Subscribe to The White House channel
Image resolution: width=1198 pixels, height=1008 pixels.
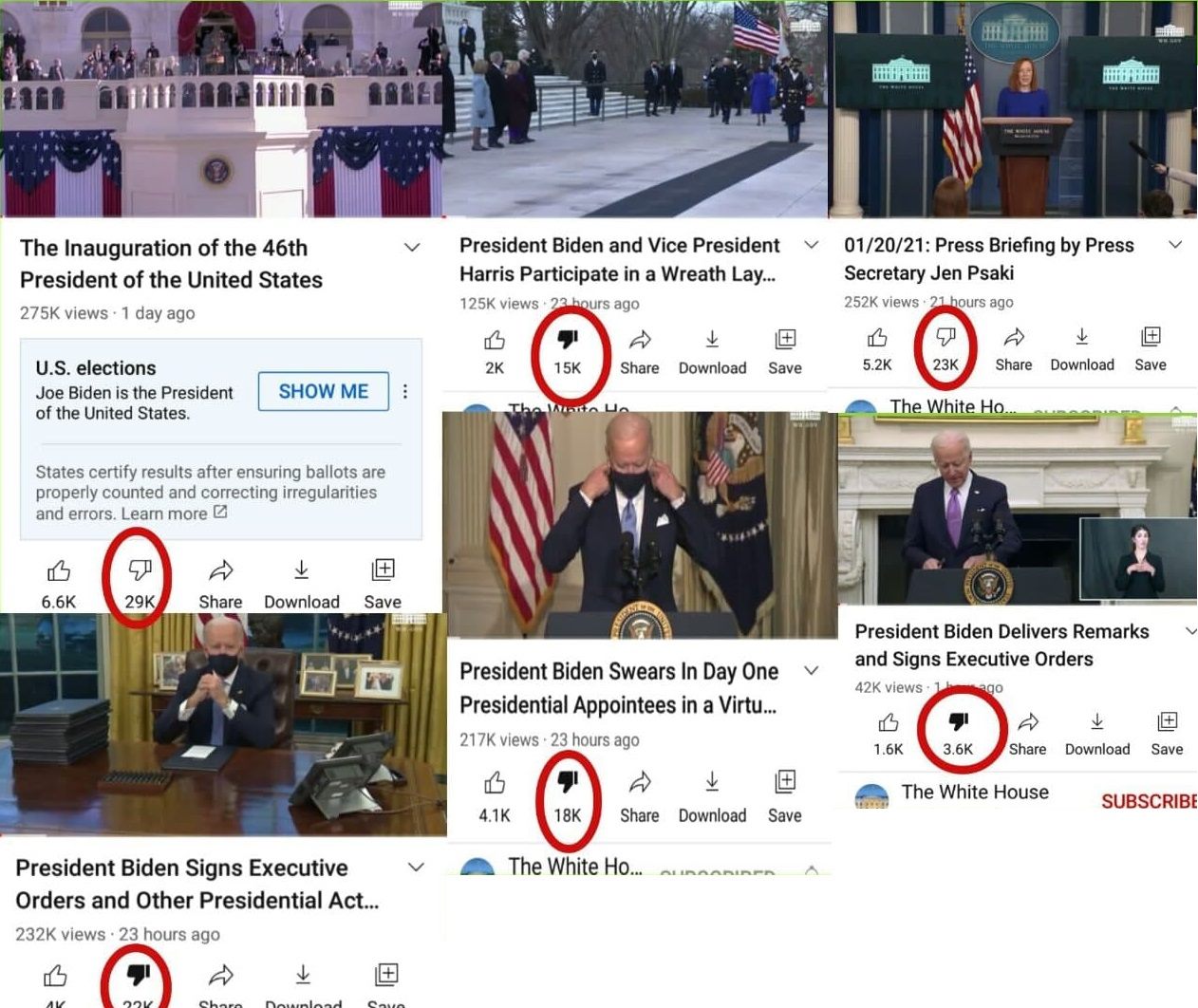click(1149, 801)
